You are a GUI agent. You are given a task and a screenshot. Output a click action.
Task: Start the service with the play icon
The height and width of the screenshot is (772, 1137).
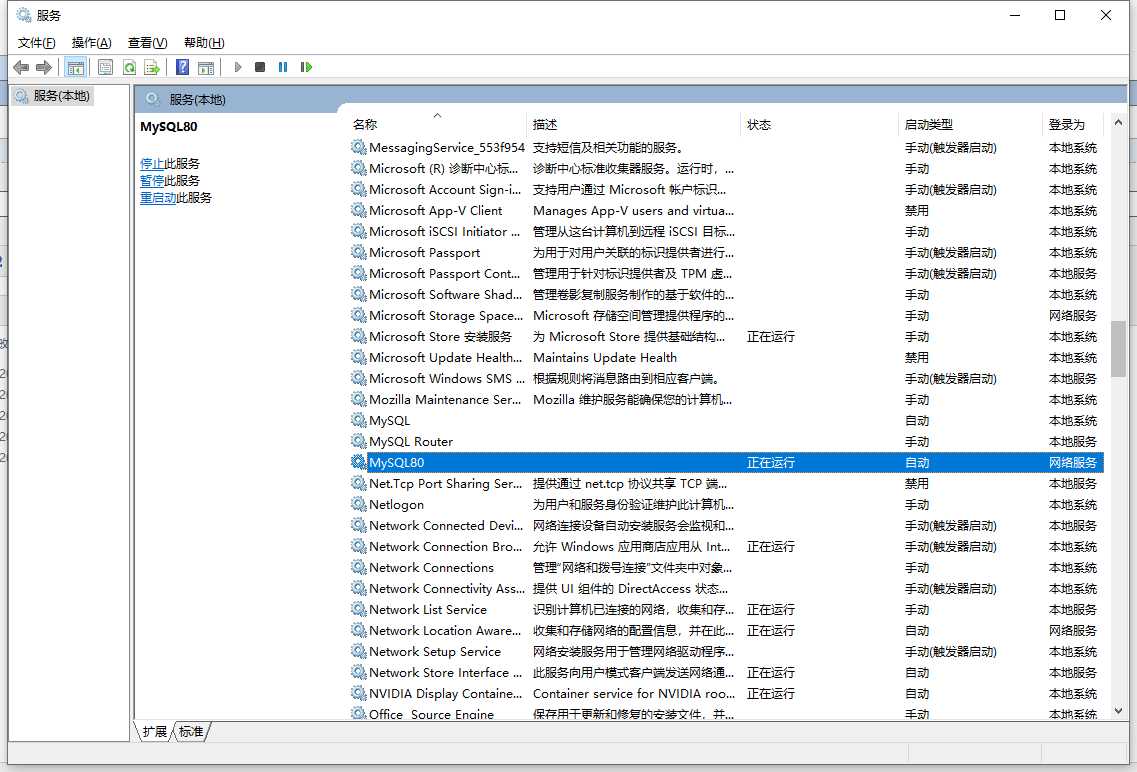click(x=238, y=67)
